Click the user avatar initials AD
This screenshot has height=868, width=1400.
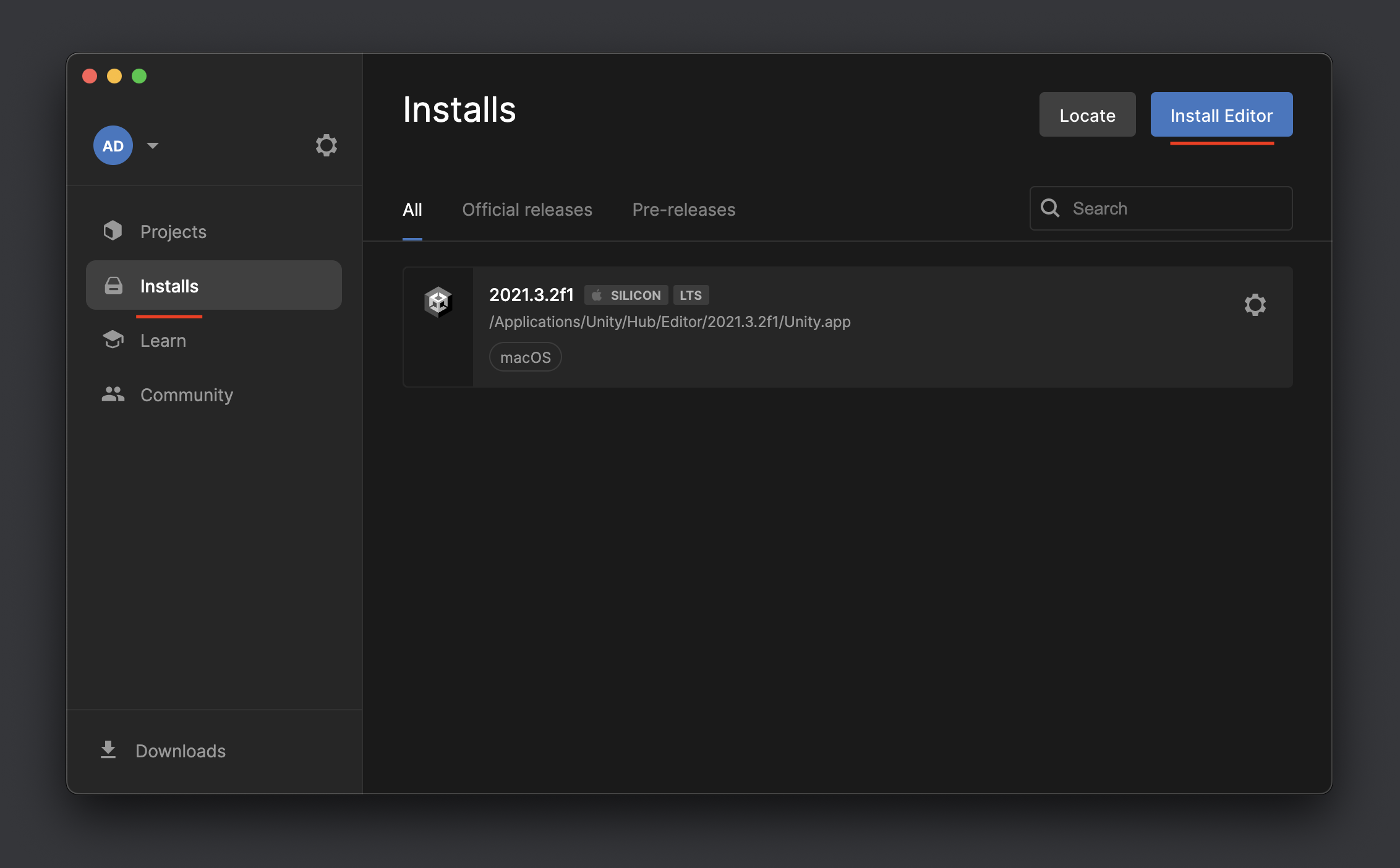click(x=112, y=145)
